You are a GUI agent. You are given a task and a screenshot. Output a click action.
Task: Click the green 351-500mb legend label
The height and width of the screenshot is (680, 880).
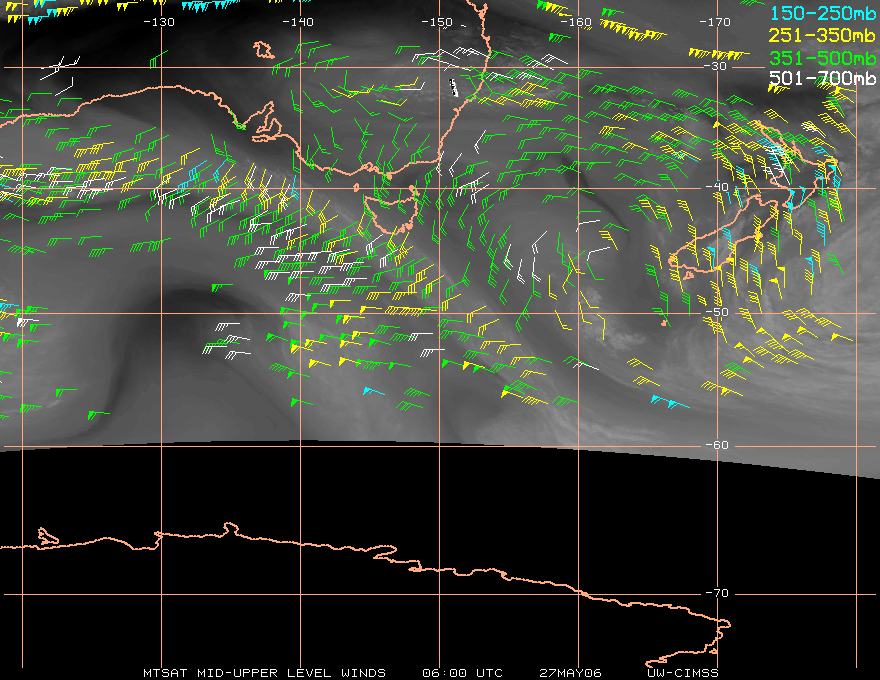tap(823, 57)
